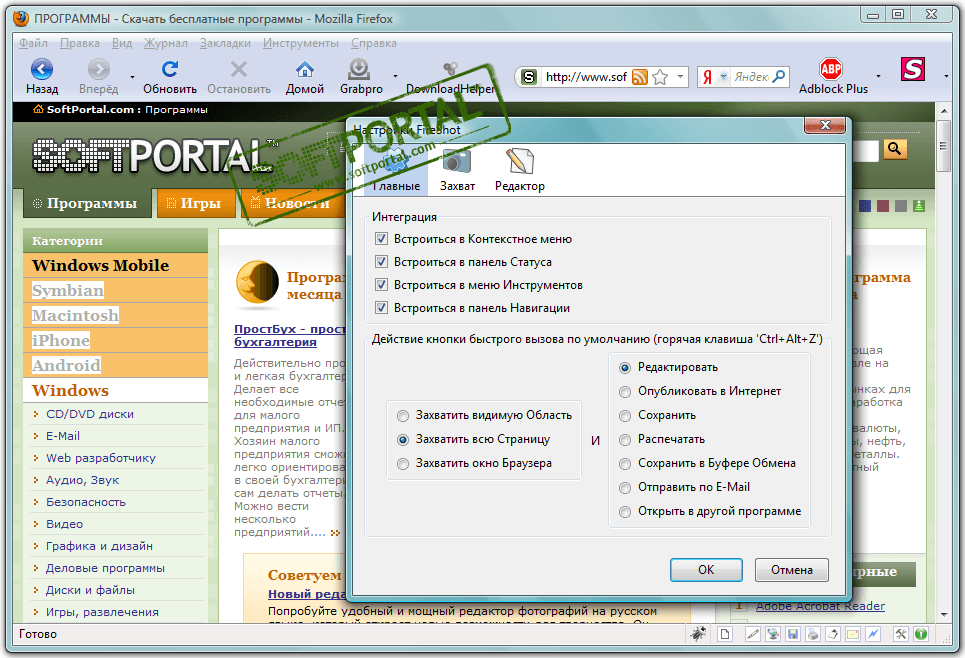965x658 pixels.
Task: Click the RSS feed icon in address bar
Action: click(x=640, y=77)
